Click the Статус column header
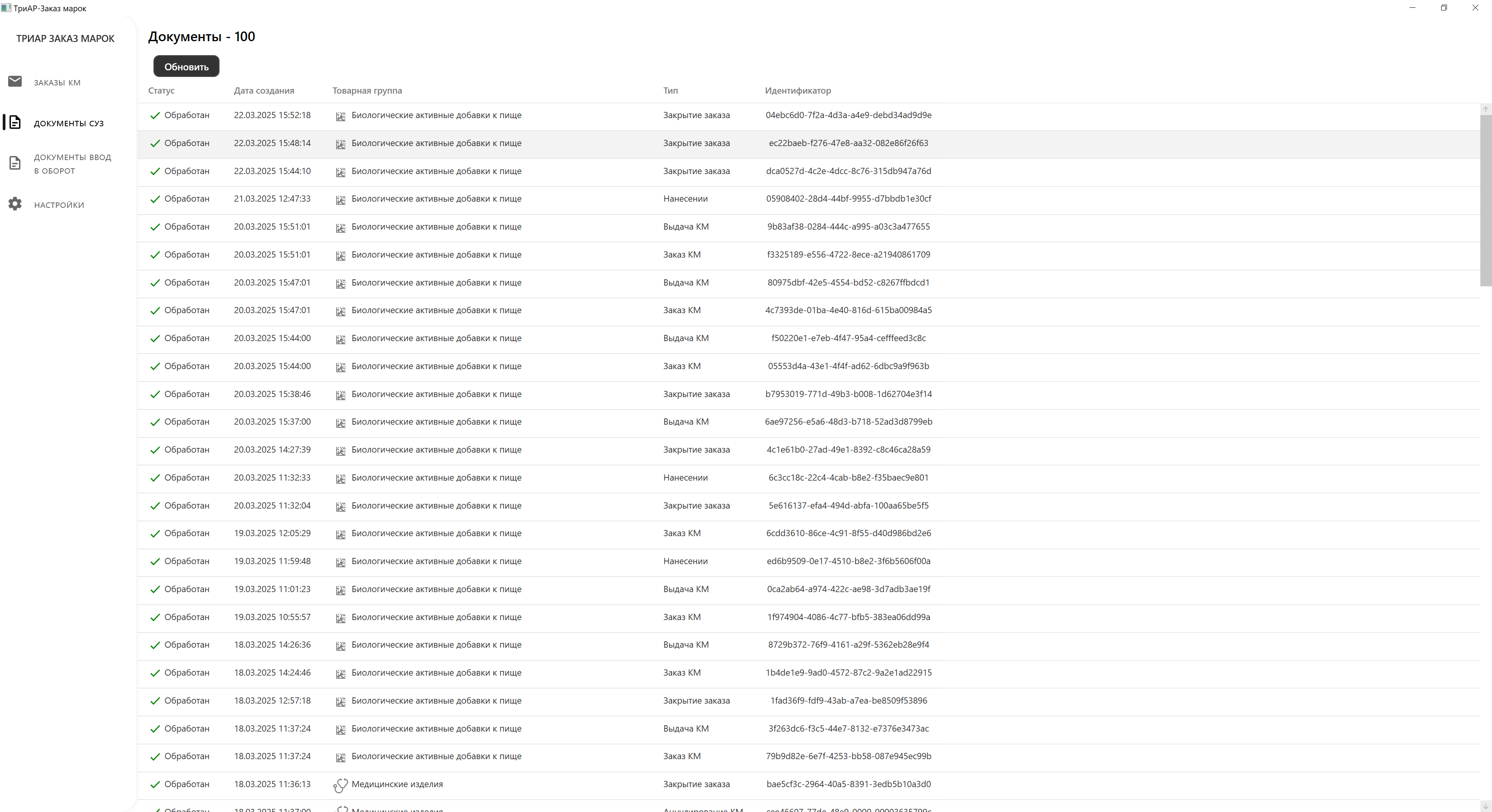Viewport: 1492px width, 812px height. [x=161, y=91]
